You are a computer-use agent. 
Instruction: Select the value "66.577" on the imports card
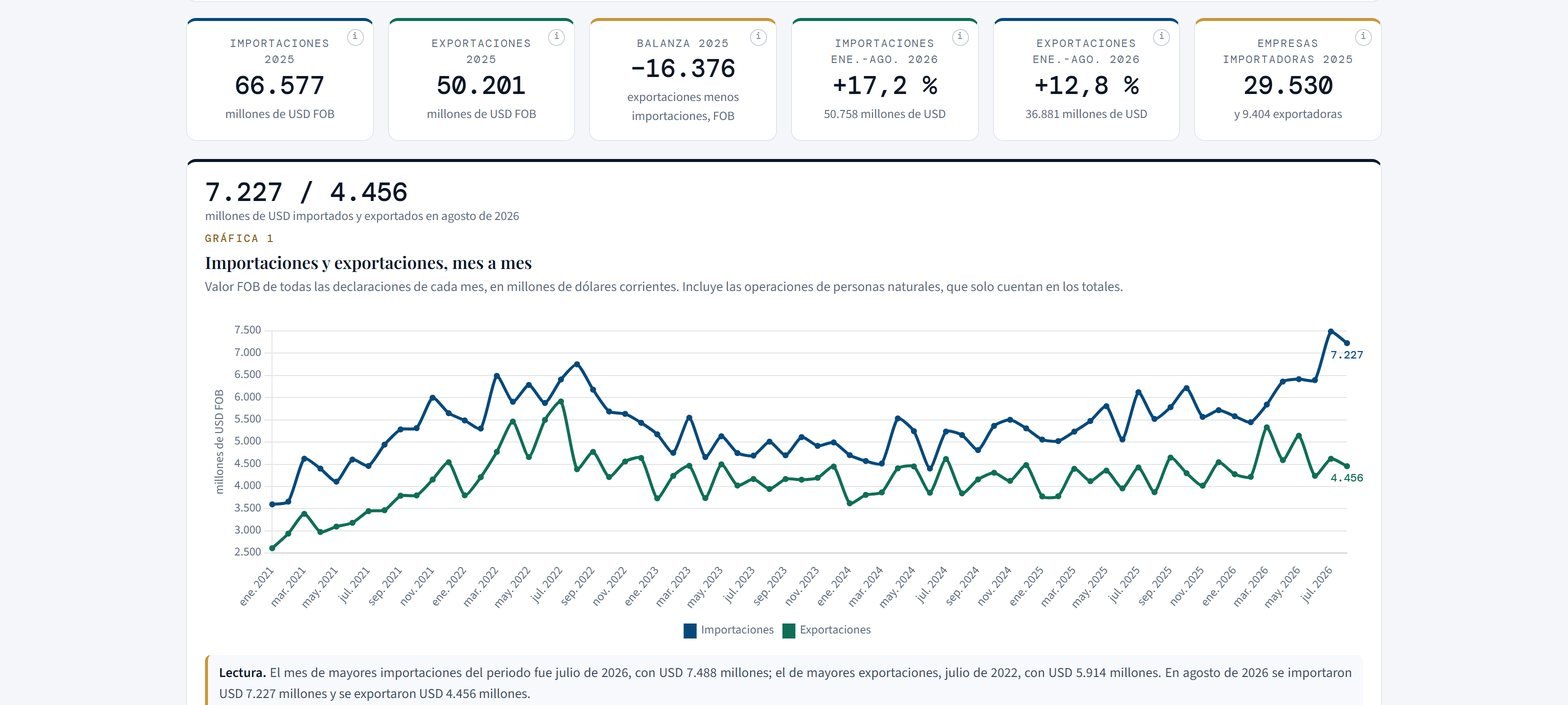coord(280,86)
